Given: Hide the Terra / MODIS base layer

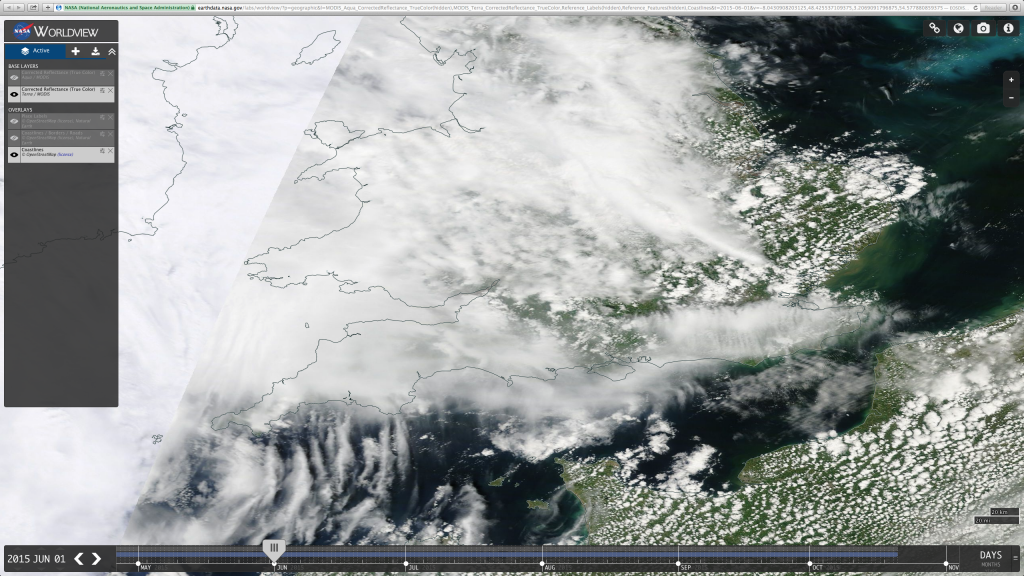Looking at the screenshot, I should [14, 94].
